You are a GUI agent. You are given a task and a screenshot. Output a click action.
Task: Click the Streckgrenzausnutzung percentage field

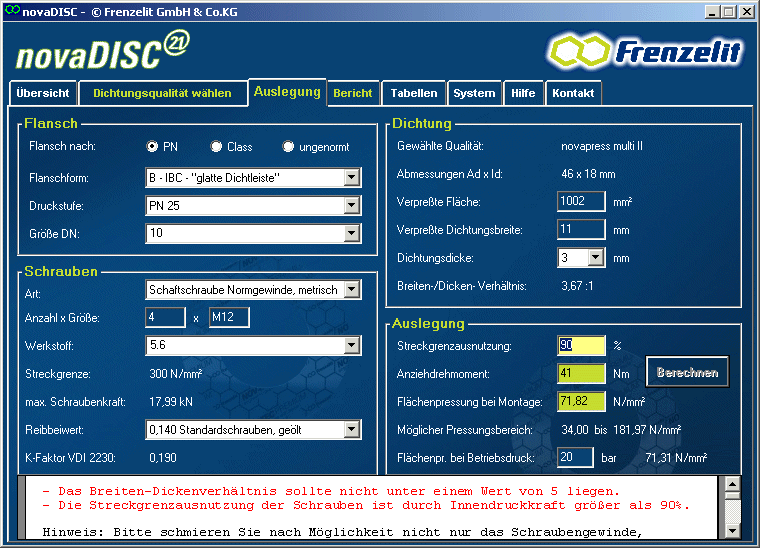(581, 346)
